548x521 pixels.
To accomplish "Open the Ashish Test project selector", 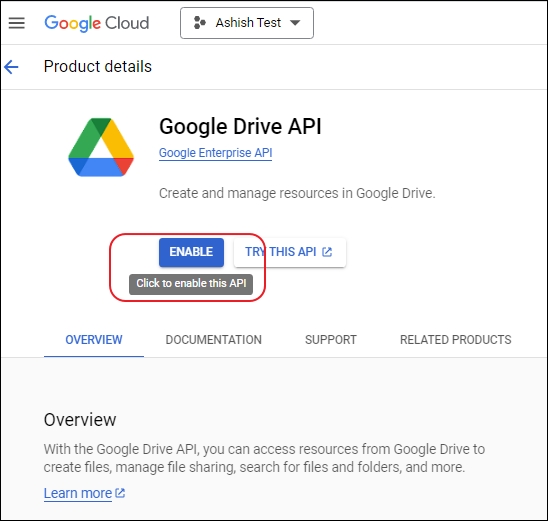I will pos(247,23).
